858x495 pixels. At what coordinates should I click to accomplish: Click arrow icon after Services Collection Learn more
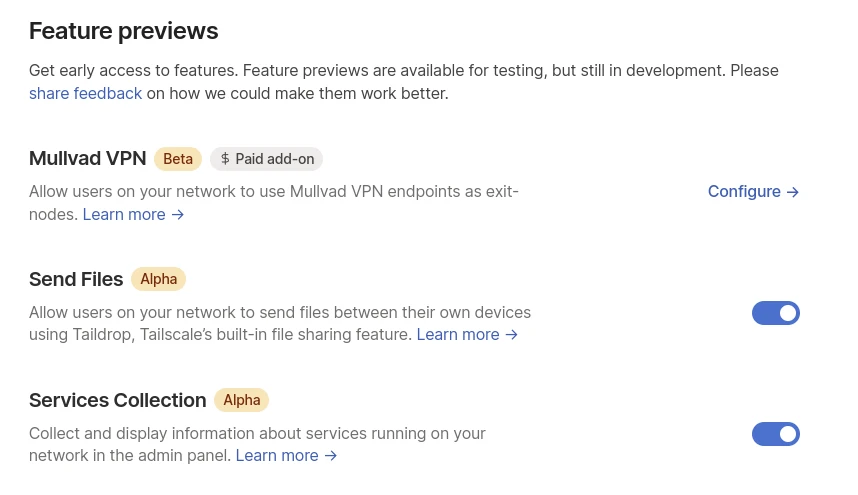point(331,456)
